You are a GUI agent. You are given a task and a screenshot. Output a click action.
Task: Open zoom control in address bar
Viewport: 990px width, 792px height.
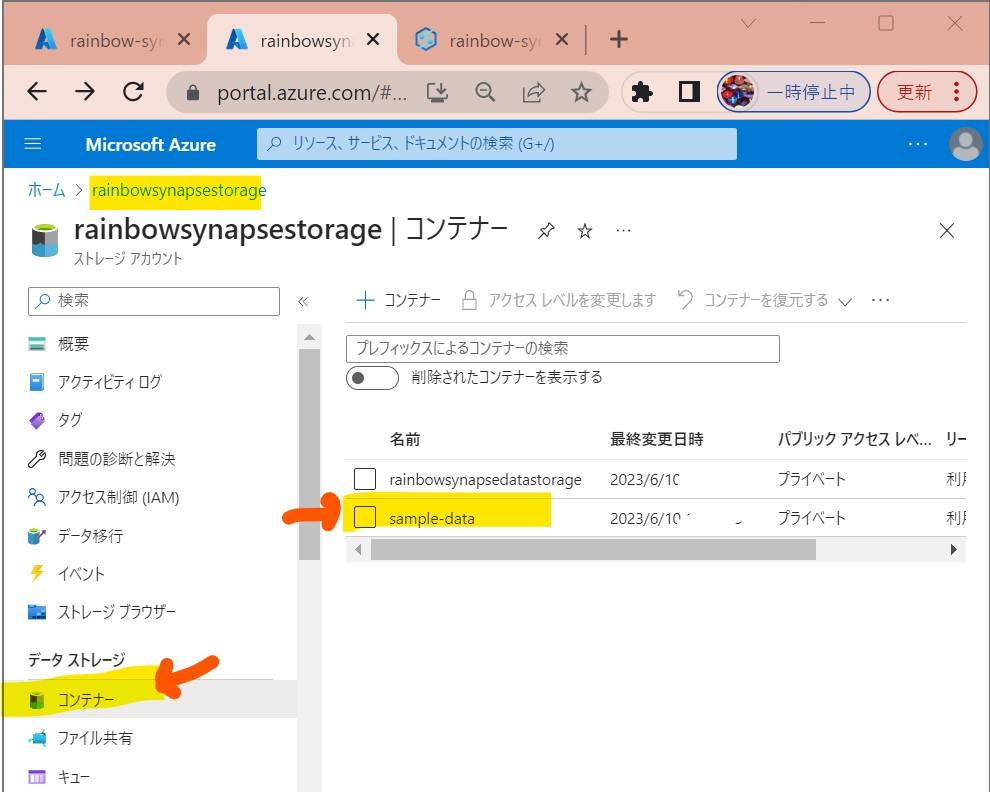[x=485, y=93]
